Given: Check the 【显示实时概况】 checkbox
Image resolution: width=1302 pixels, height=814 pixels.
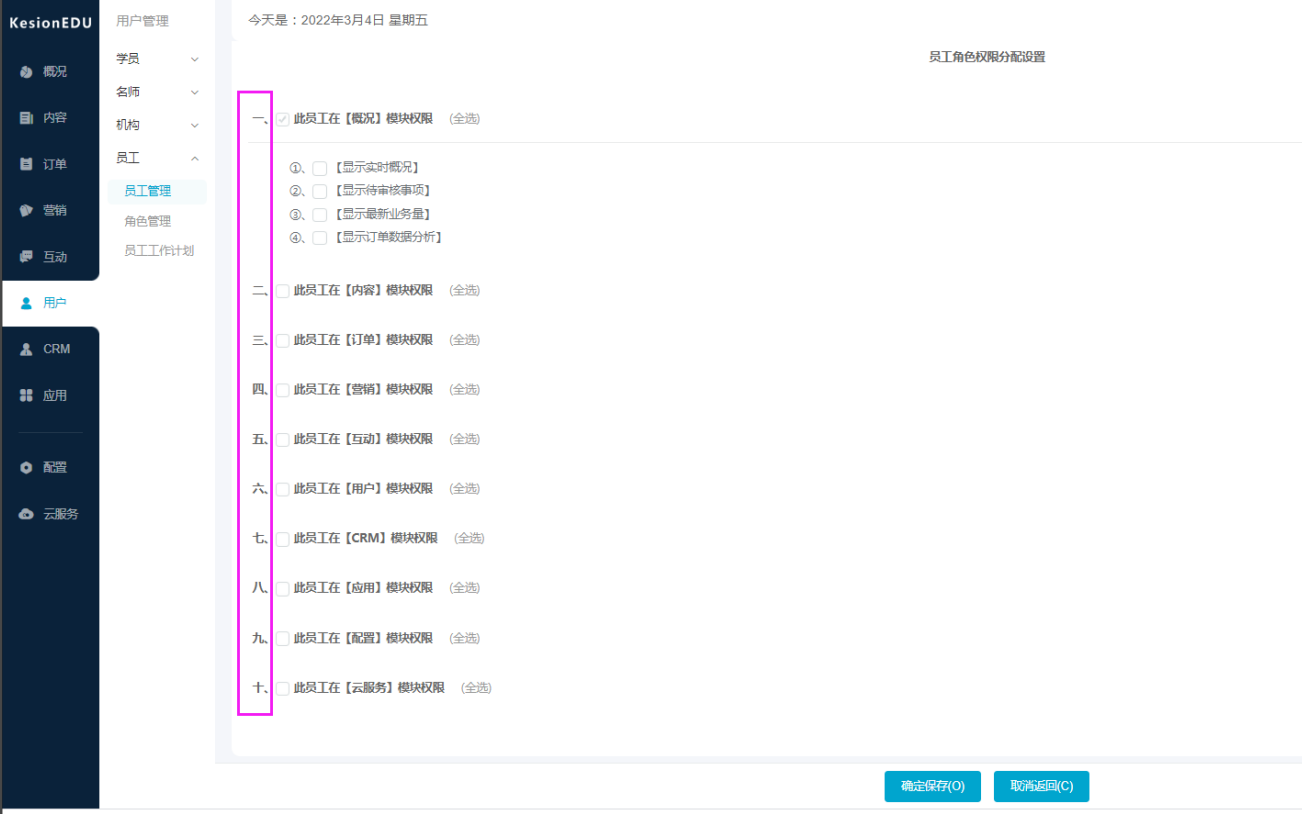Looking at the screenshot, I should point(320,168).
